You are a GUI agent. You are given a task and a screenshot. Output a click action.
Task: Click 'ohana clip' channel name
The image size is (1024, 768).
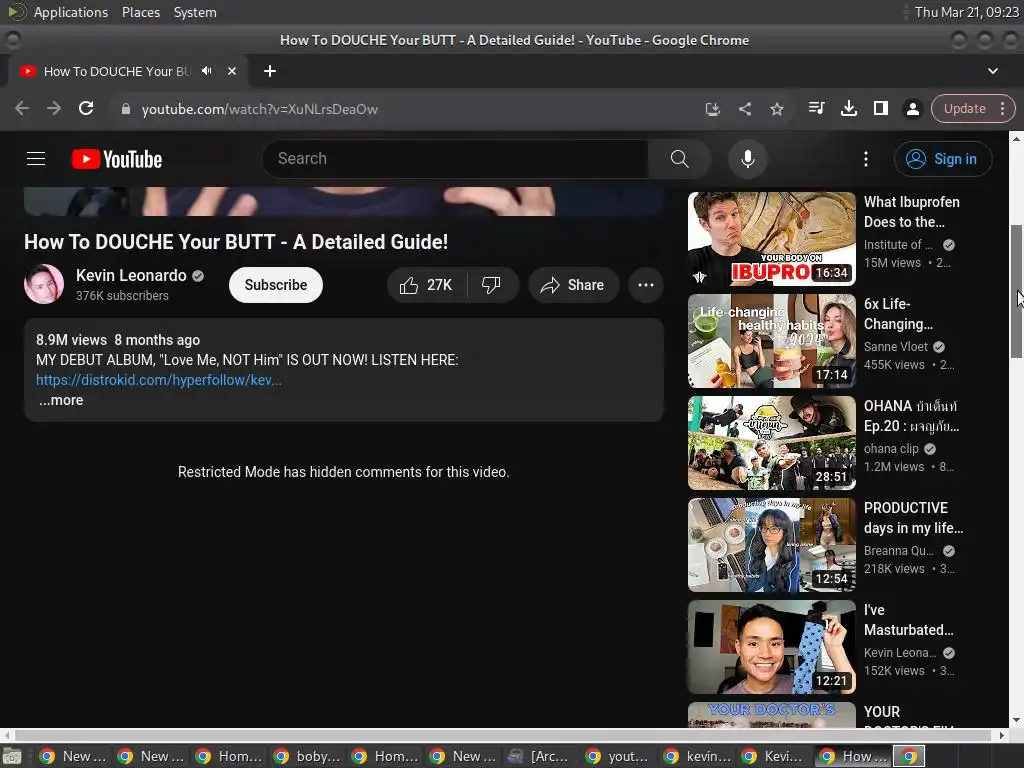coord(891,449)
